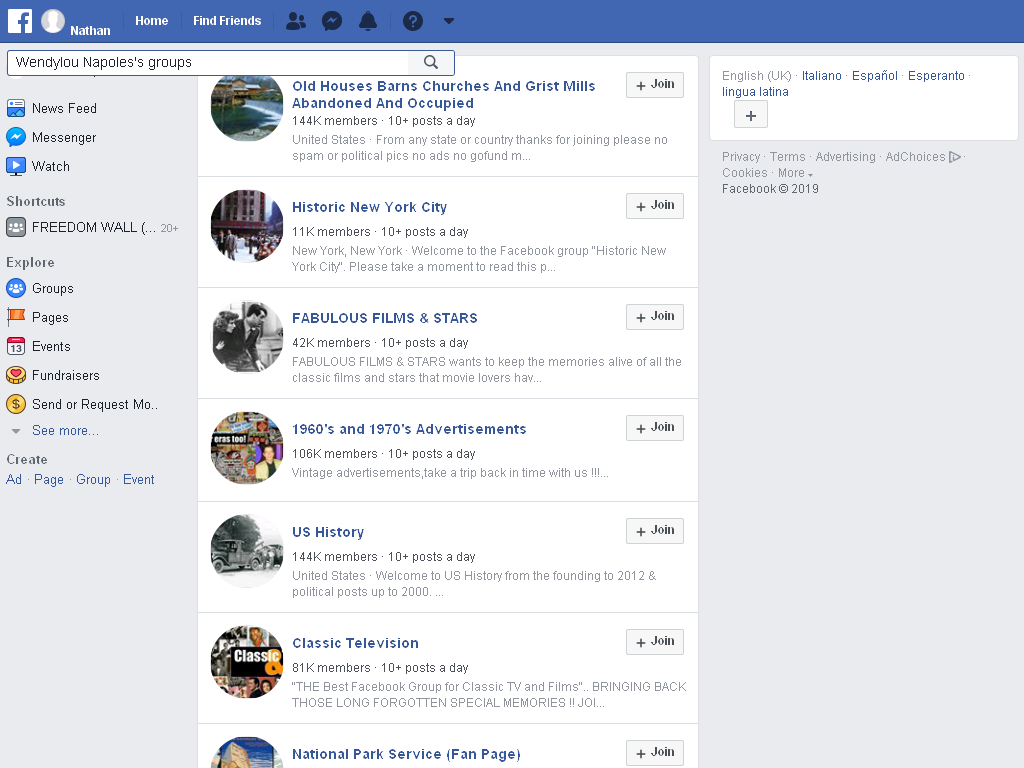Open the FREEDOM WALL shortcut group
Viewport: 1024px width, 768px height.
click(x=94, y=227)
